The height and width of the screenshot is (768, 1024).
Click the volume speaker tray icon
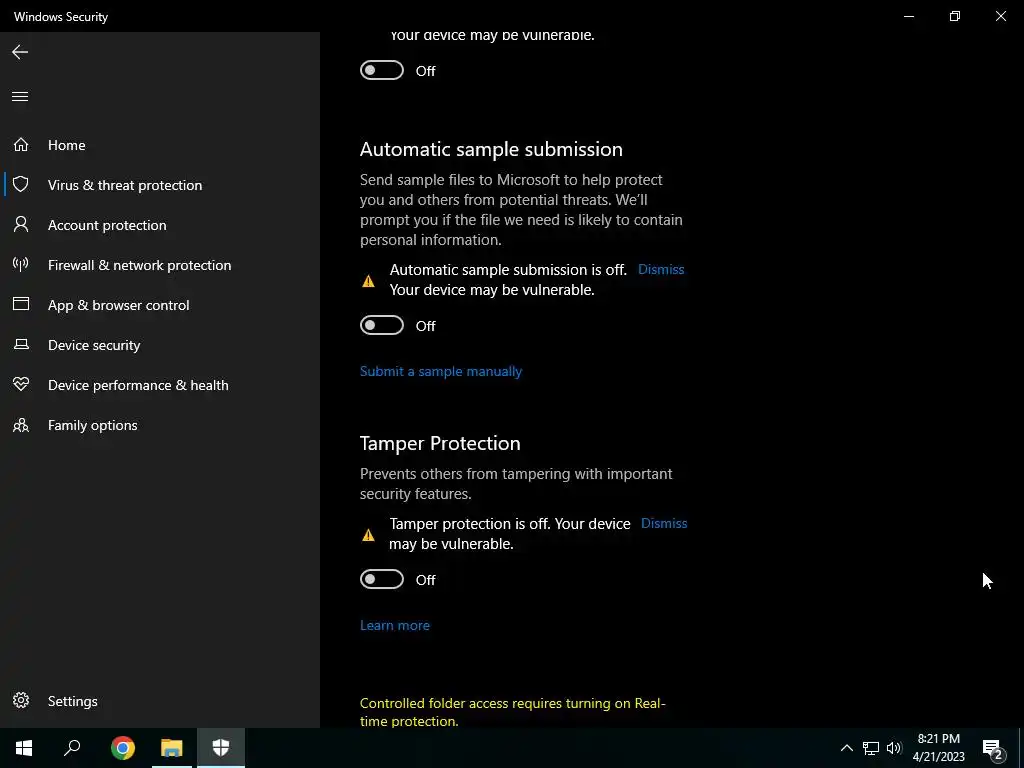click(894, 748)
